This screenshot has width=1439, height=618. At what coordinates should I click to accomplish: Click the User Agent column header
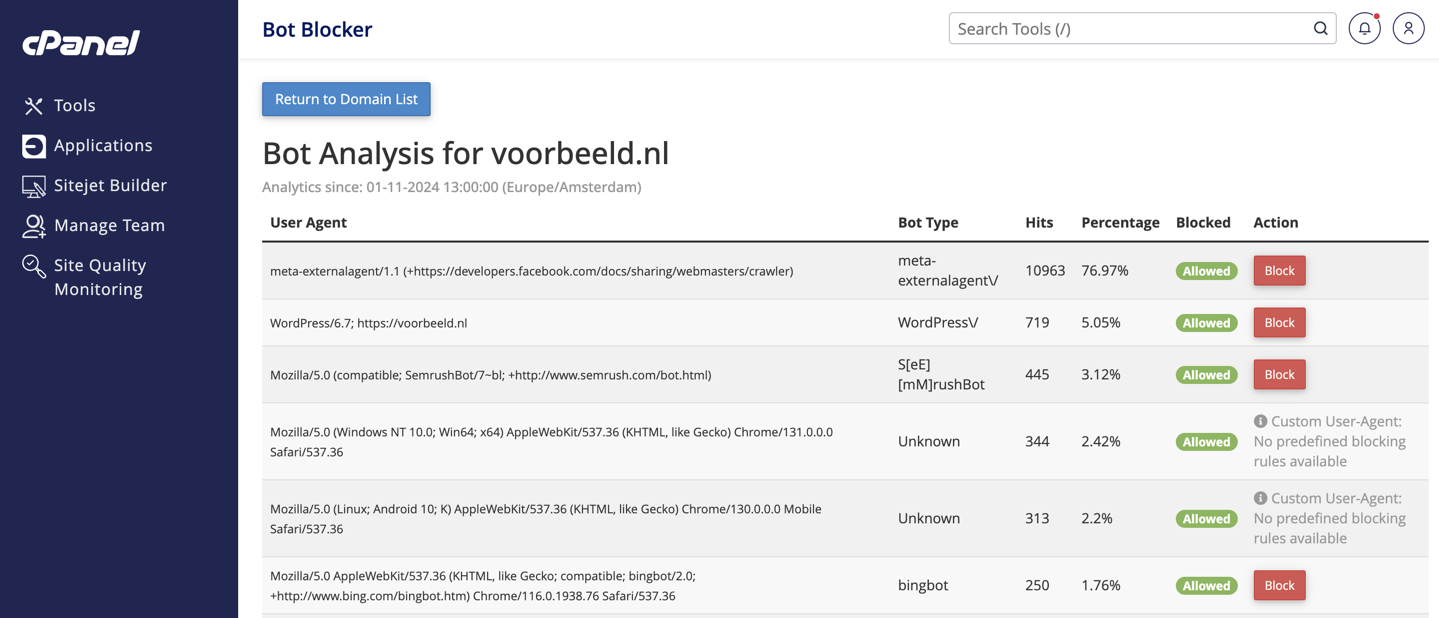[x=308, y=222]
